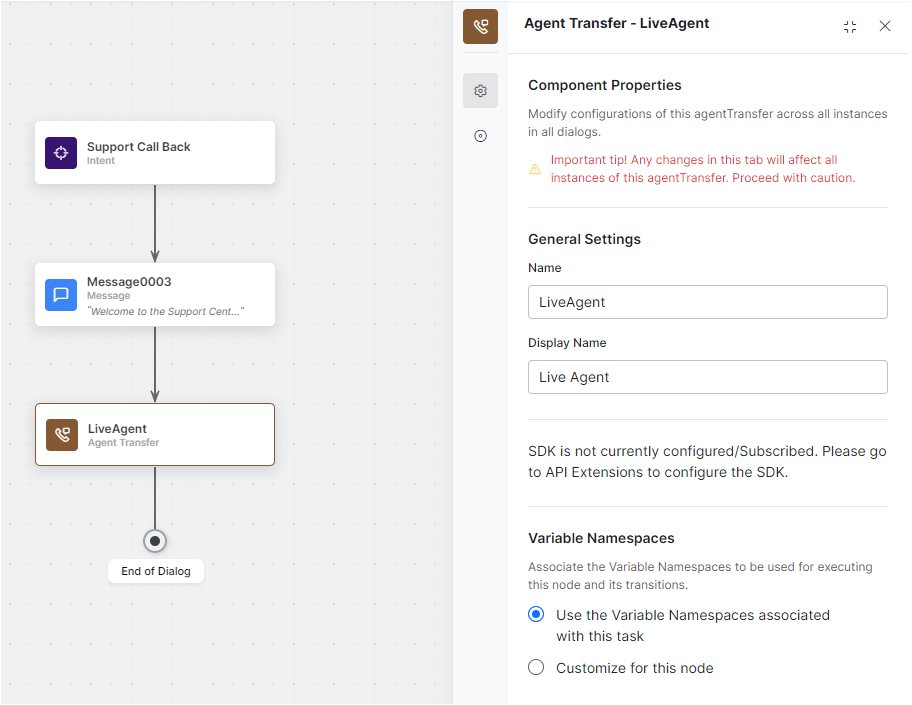The width and height of the screenshot is (912, 705).
Task: Click the Agent Transfer icon atop the panel sidebar
Action: coord(480,26)
